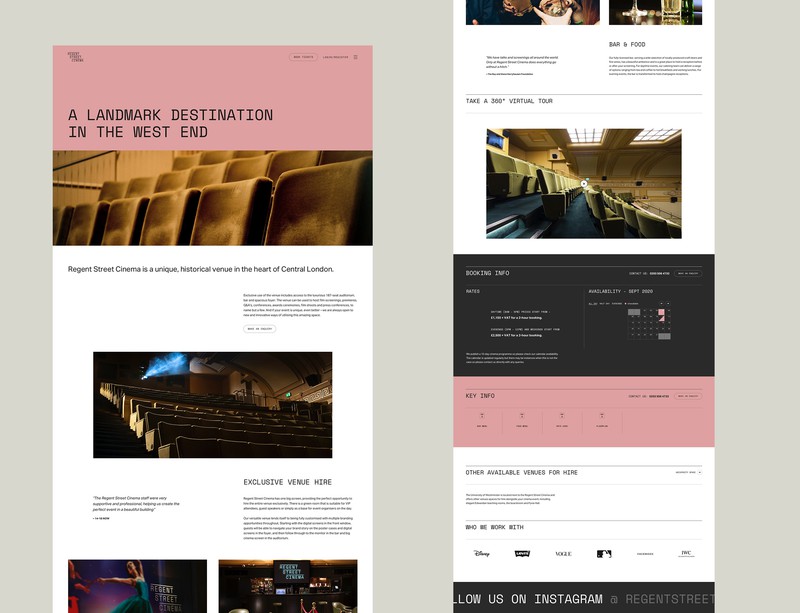Select the All Day availability filter
This screenshot has height=613, width=800.
[x=592, y=303]
